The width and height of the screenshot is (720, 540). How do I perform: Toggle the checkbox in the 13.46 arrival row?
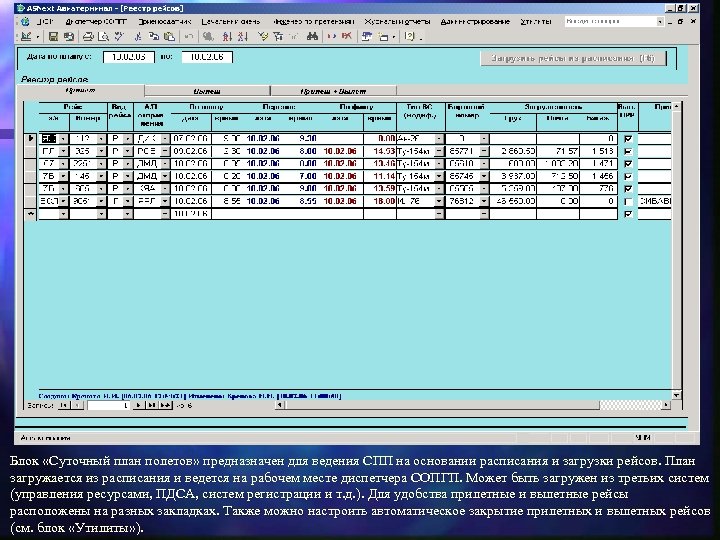(x=628, y=163)
